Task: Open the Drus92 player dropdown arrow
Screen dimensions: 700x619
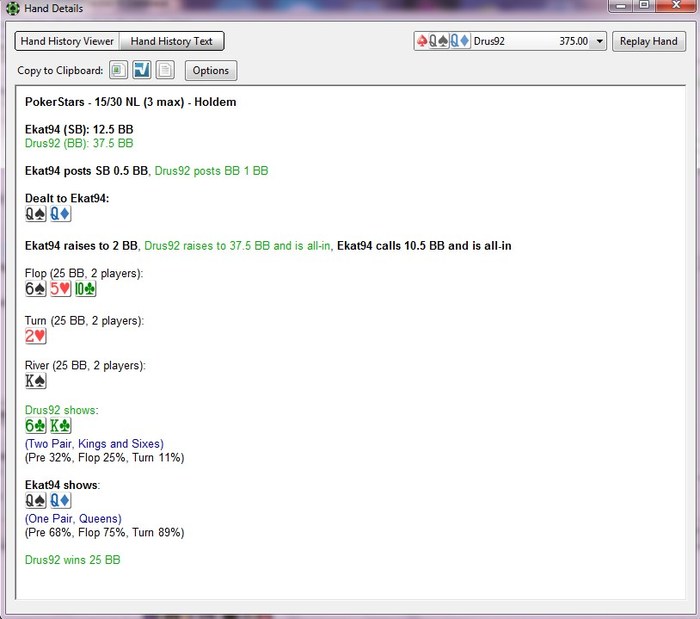Action: pyautogui.click(x=600, y=42)
